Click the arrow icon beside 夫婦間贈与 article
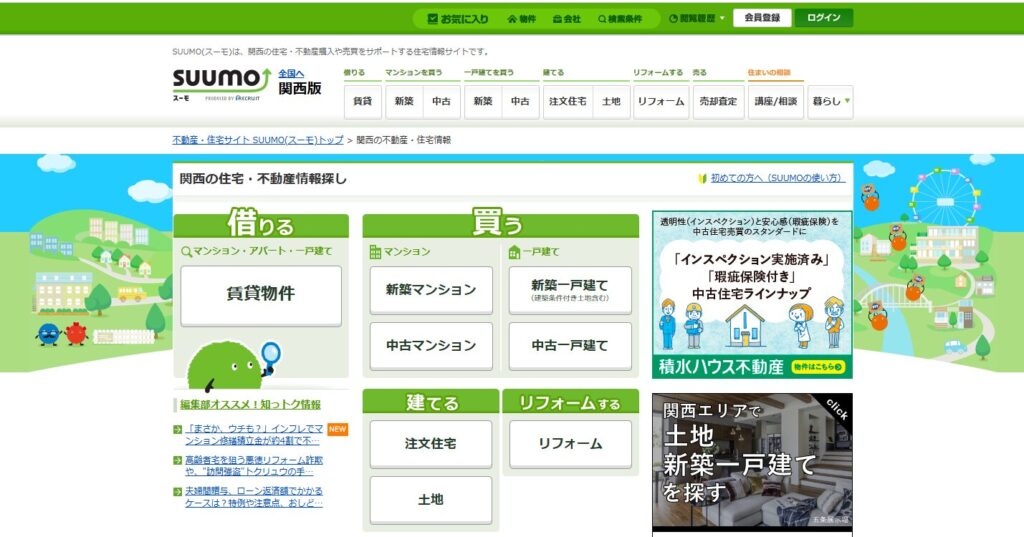This screenshot has width=1024, height=537. (x=177, y=491)
